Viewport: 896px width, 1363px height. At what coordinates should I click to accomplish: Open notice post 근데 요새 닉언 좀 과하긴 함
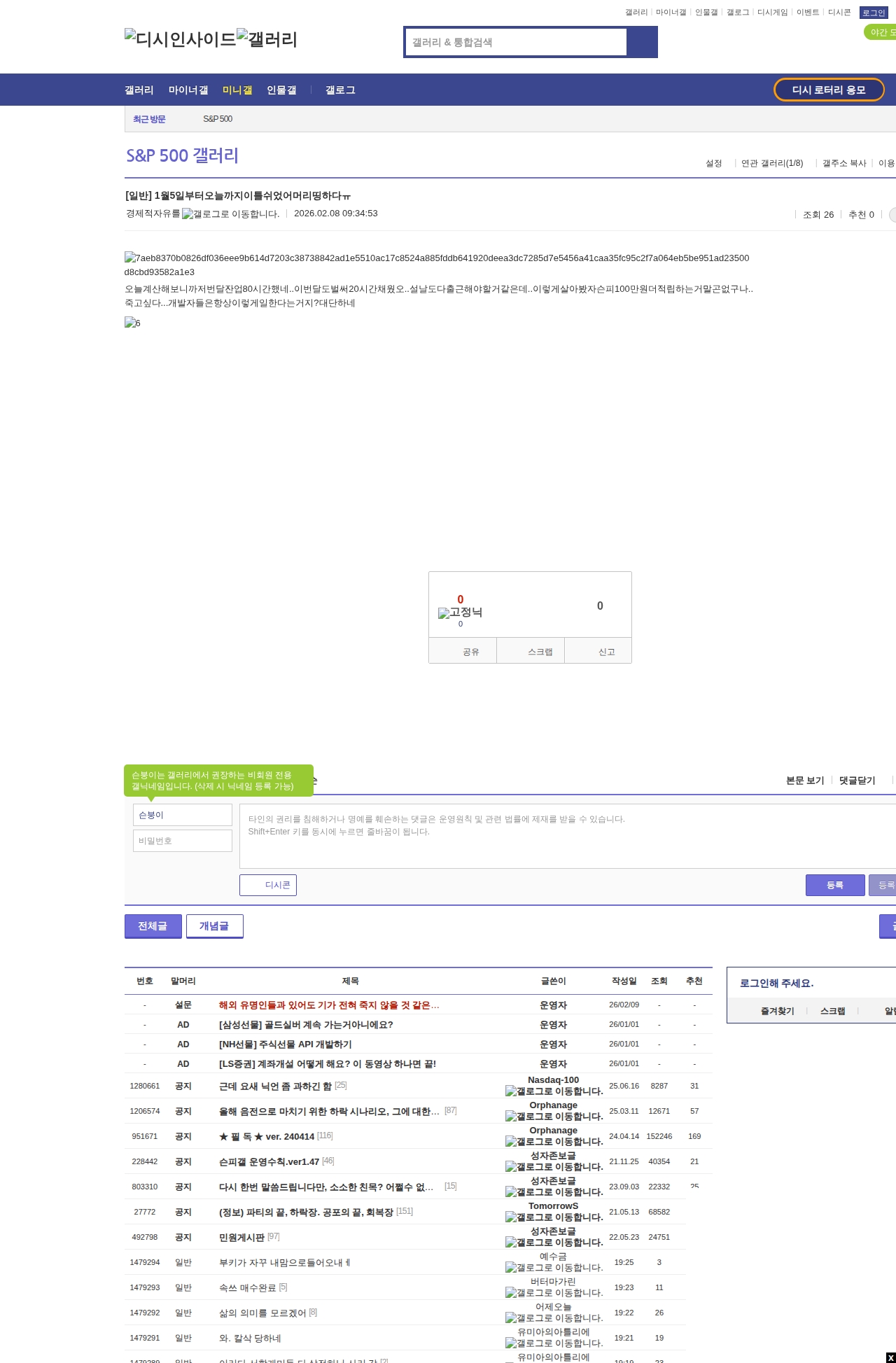click(x=275, y=1086)
